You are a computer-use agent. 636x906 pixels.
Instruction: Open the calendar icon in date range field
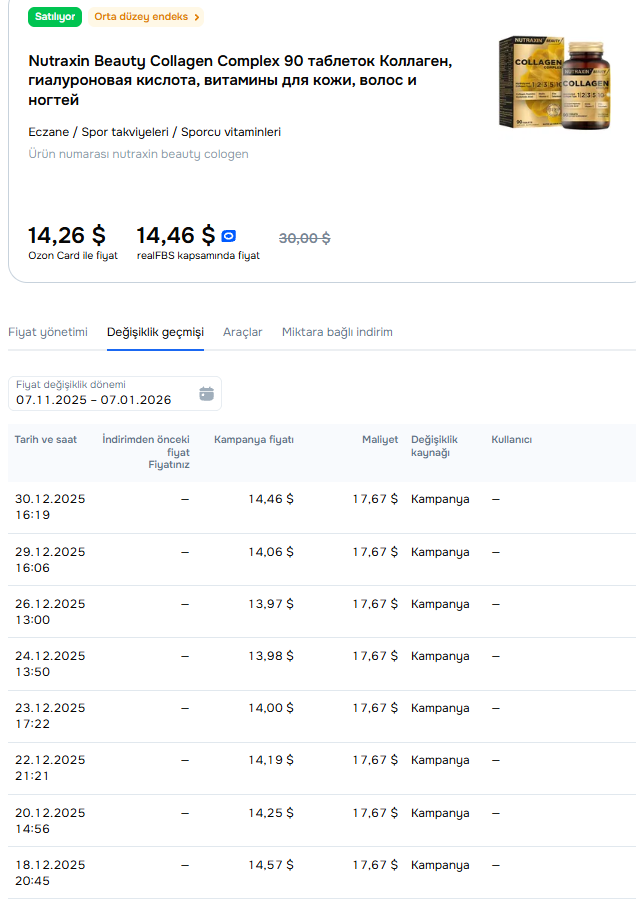click(206, 394)
